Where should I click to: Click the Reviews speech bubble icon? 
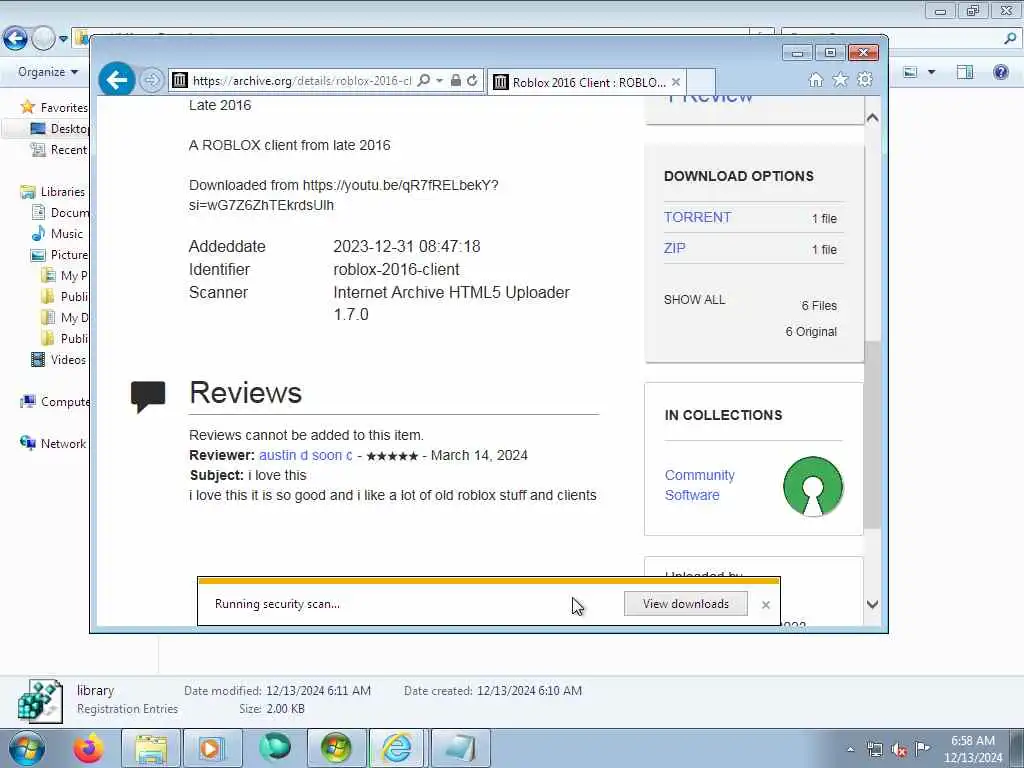148,396
